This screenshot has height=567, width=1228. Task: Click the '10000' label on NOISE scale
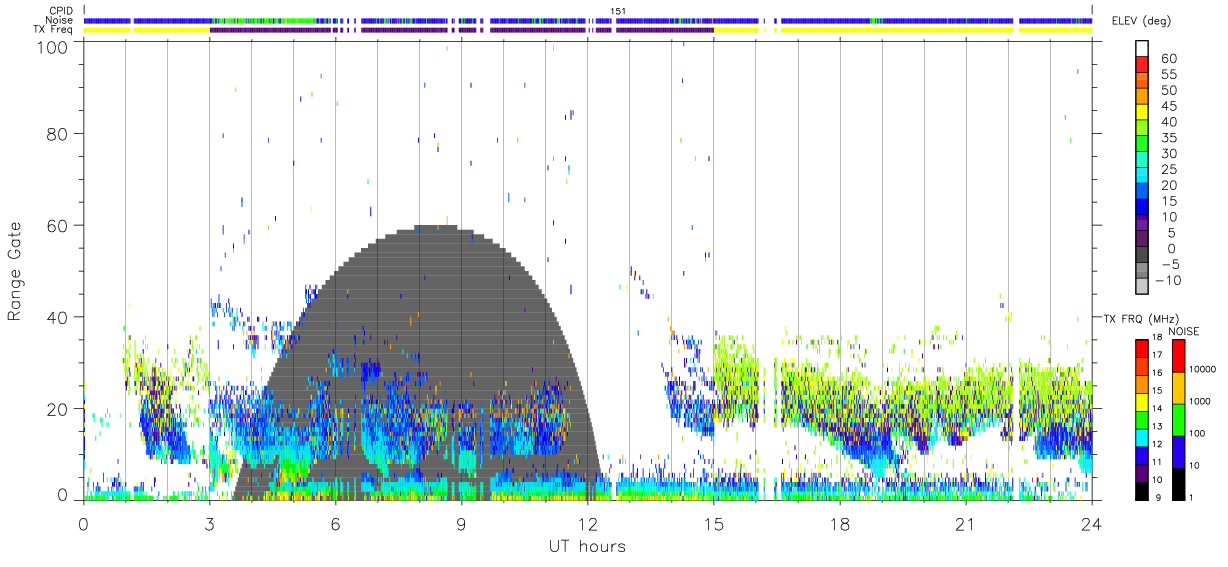pyautogui.click(x=1205, y=370)
